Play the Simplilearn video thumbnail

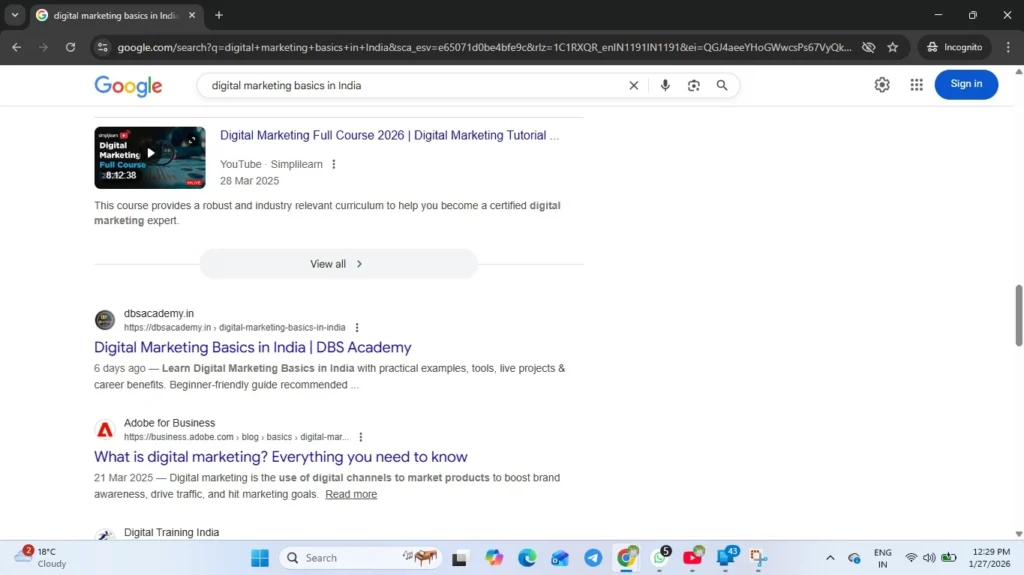tap(150, 157)
